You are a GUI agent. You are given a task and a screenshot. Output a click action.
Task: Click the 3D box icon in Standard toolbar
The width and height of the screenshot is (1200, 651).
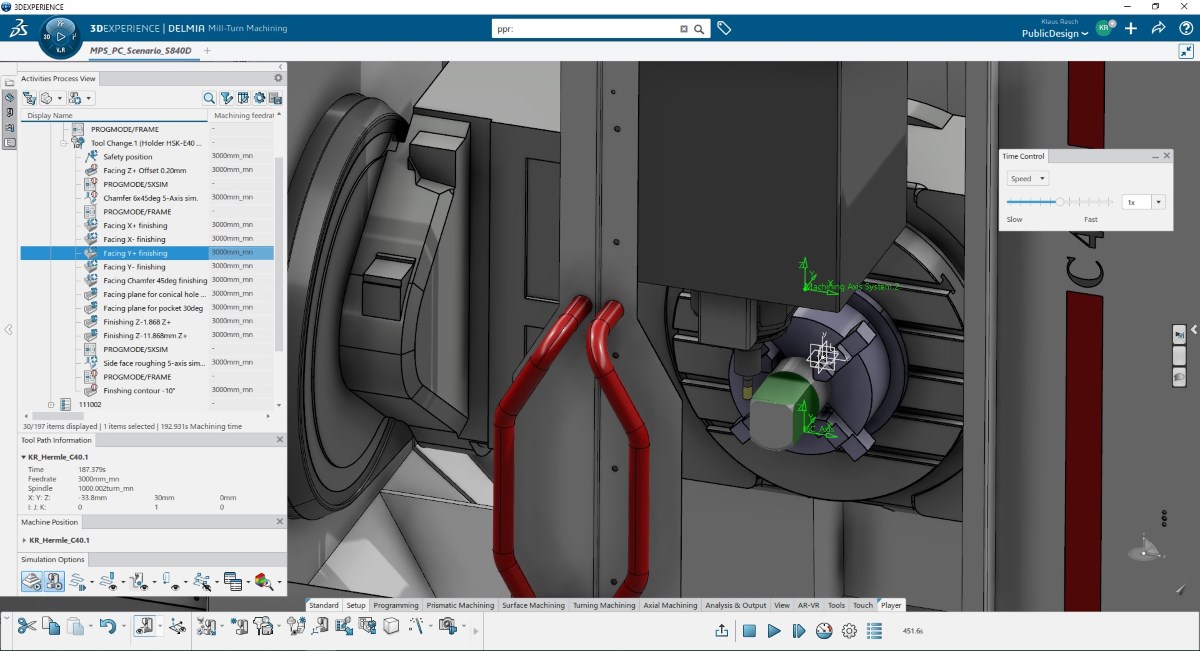click(x=391, y=626)
